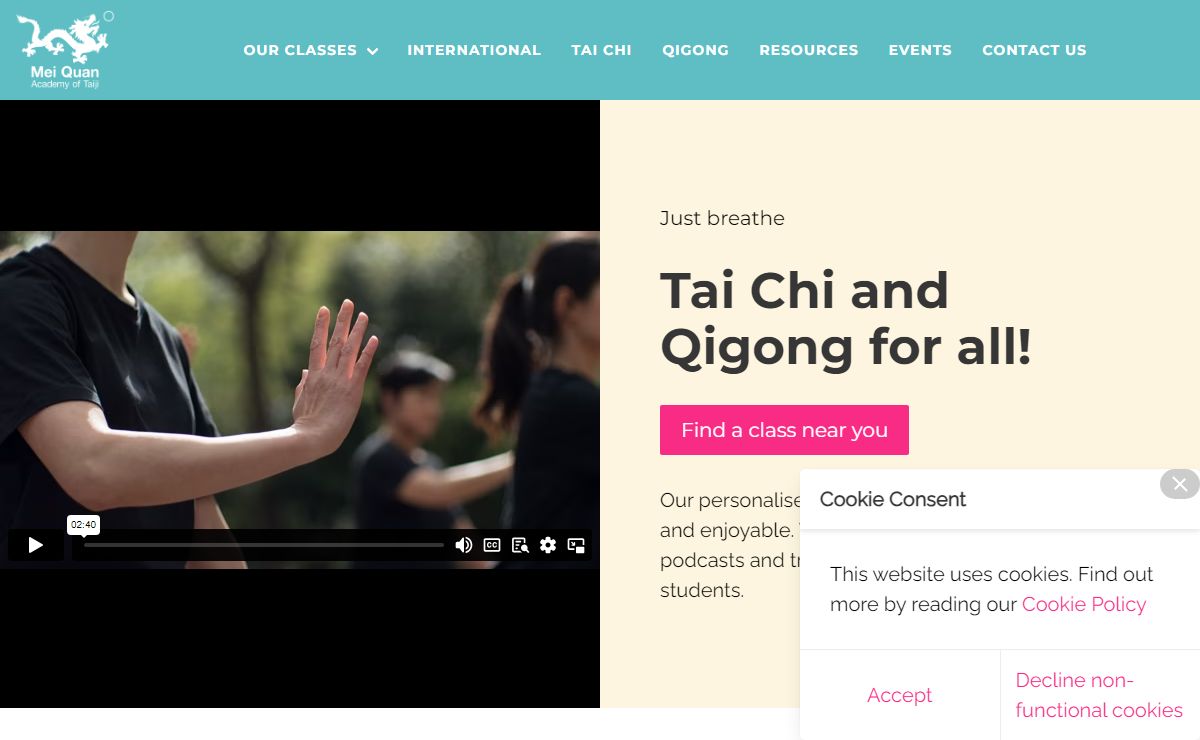Close the Cookie Consent popup
This screenshot has height=740, width=1200.
click(x=1180, y=484)
